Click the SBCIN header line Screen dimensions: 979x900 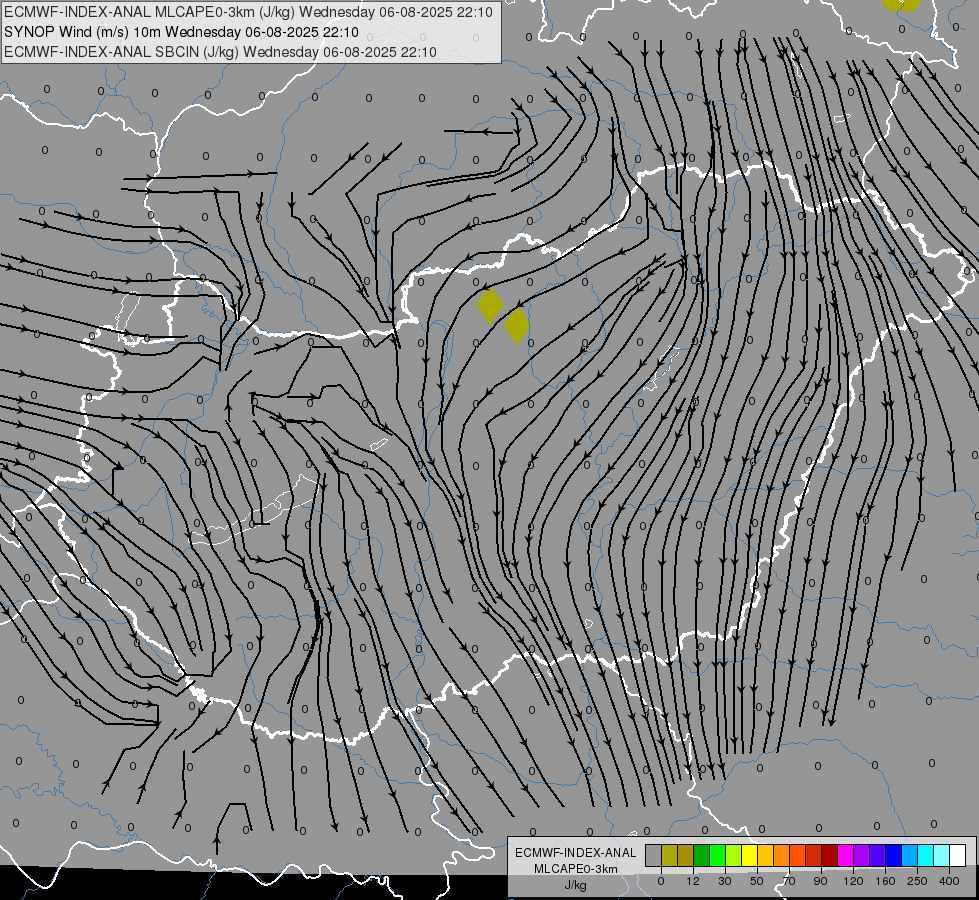point(220,52)
